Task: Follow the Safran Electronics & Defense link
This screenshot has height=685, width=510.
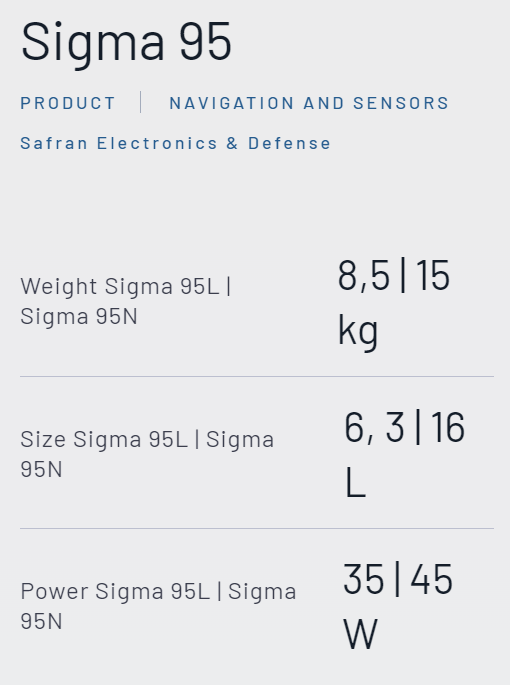Action: 176,143
